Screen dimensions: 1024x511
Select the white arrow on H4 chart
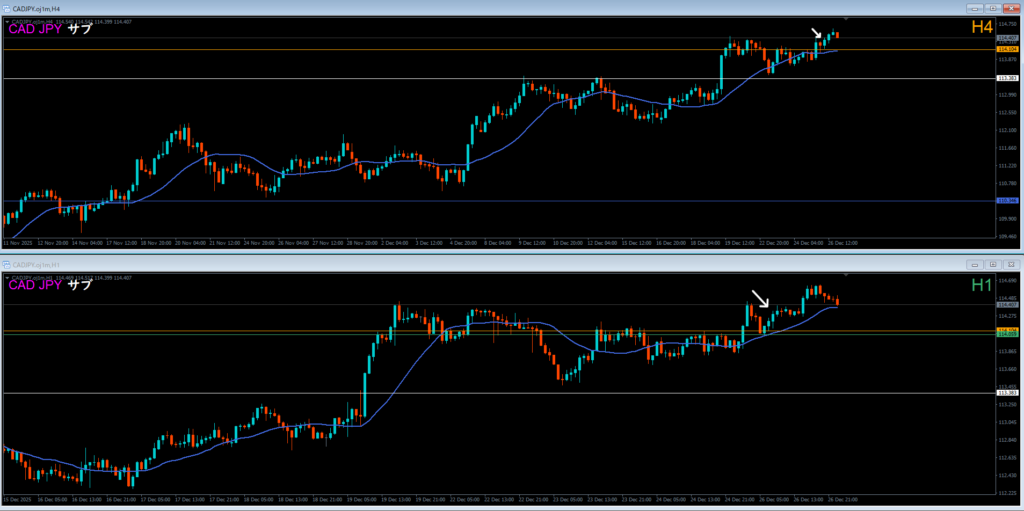tap(817, 34)
